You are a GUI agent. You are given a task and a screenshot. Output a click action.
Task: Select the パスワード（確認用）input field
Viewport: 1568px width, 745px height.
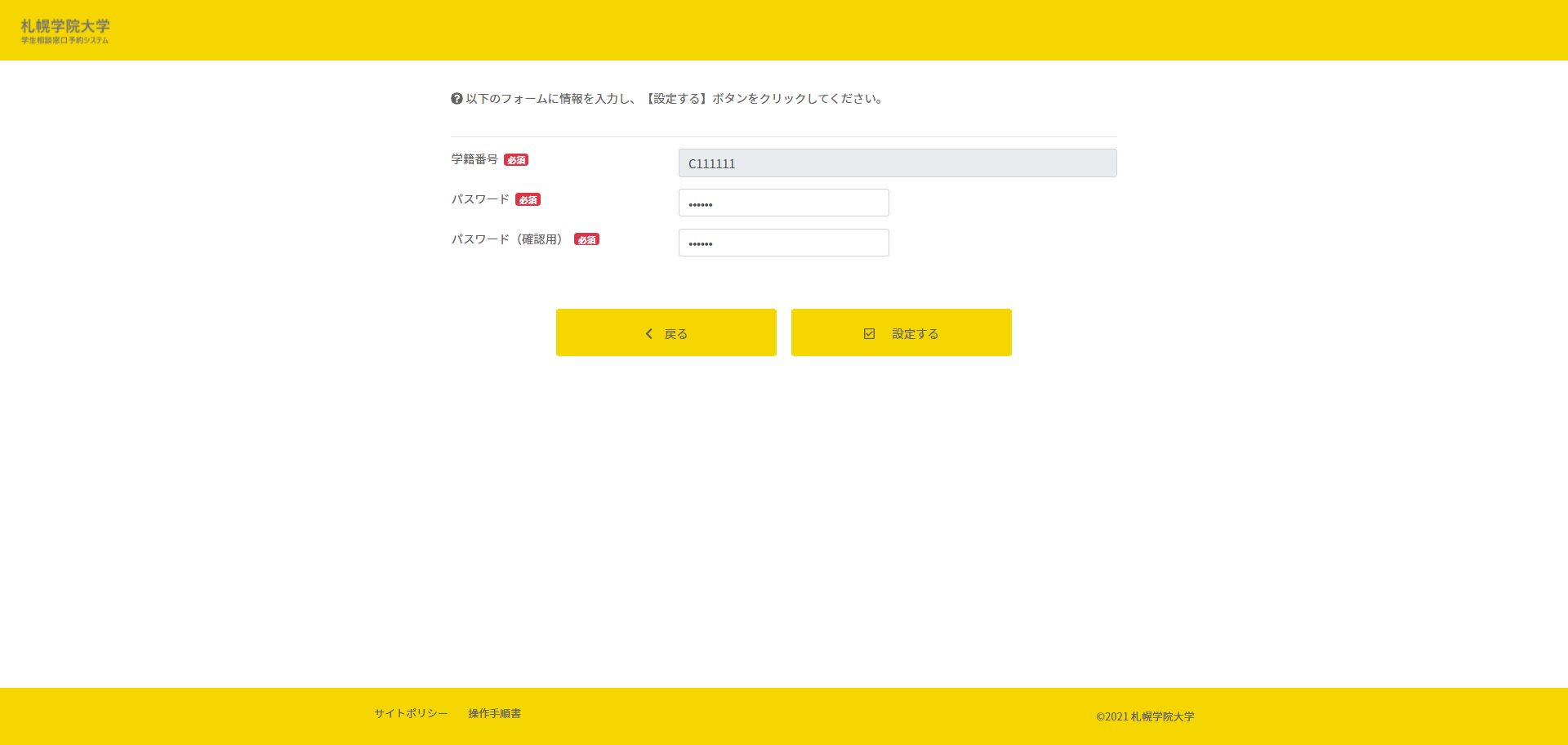[x=783, y=243]
